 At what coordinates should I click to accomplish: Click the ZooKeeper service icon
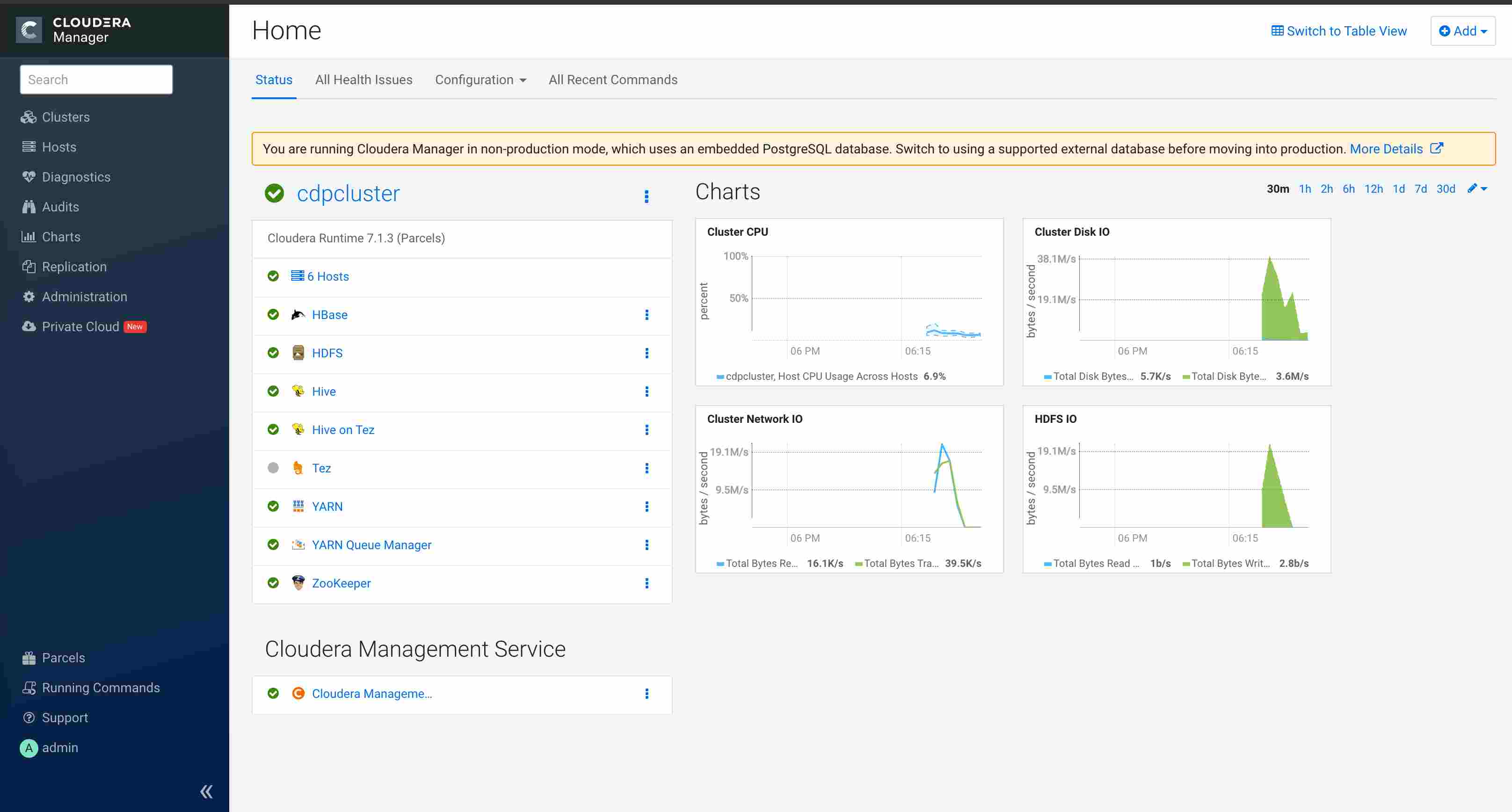(x=298, y=583)
